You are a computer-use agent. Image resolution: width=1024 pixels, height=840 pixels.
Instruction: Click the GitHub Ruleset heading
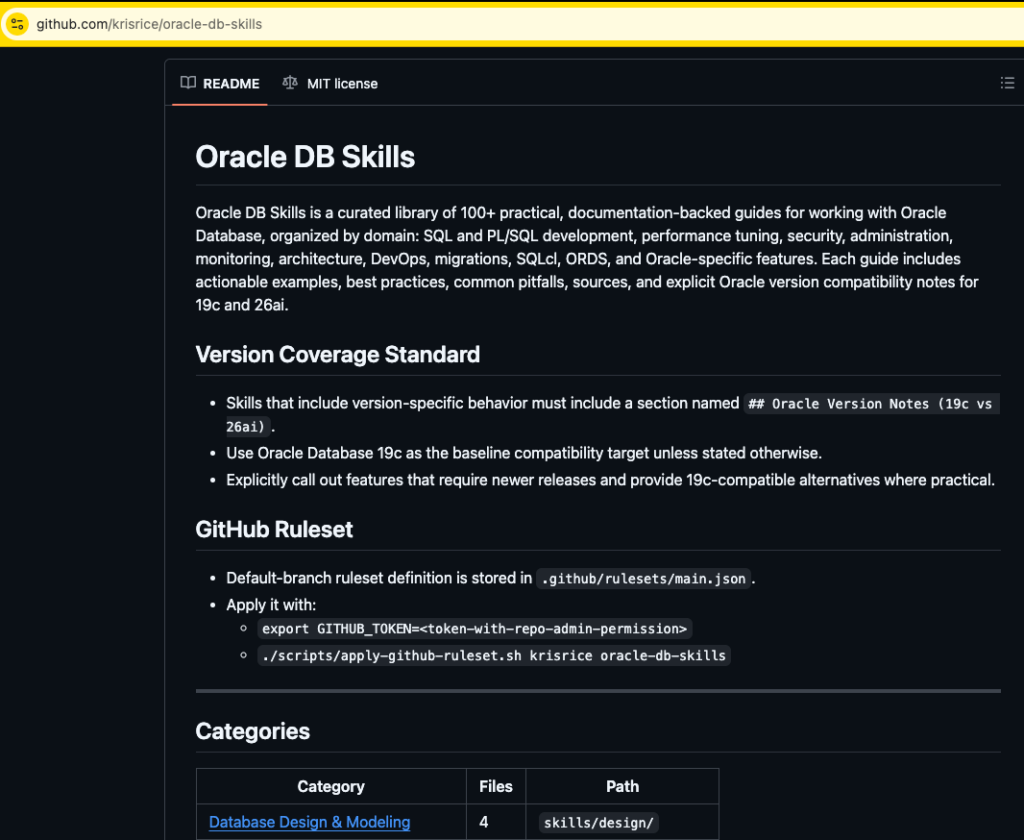(274, 530)
